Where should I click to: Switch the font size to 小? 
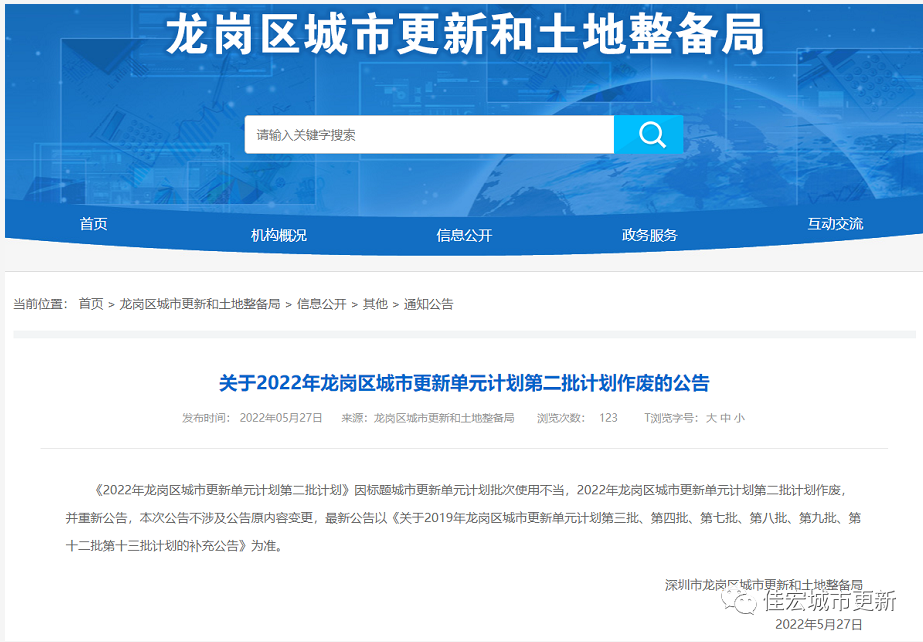[x=739, y=418]
